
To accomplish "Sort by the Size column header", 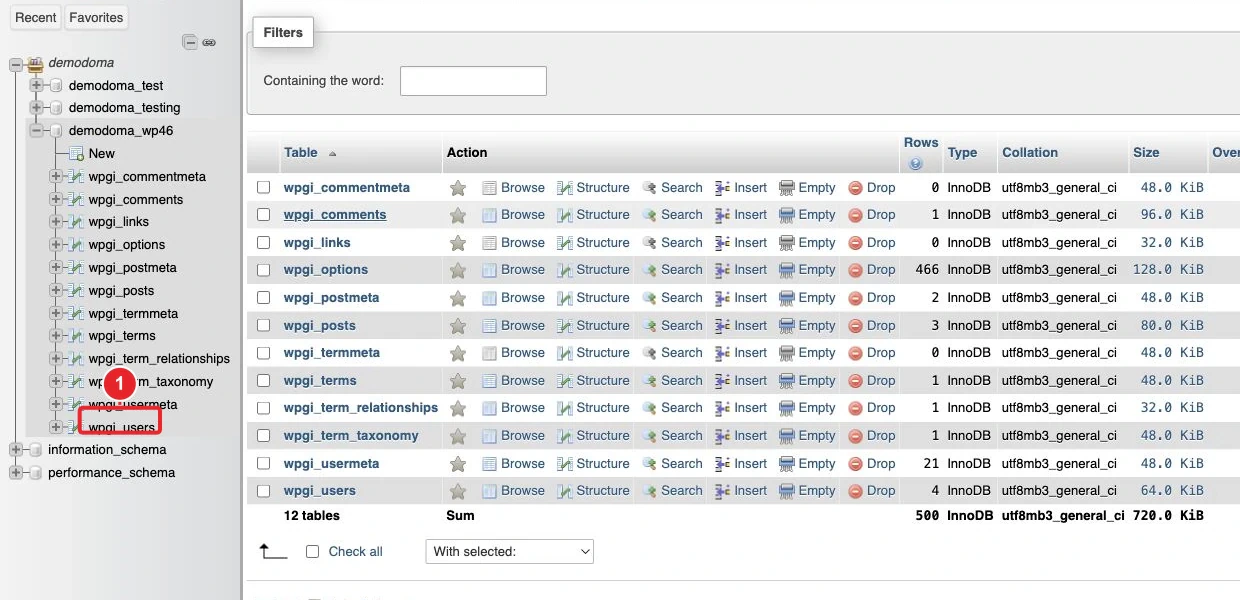I will coord(1146,153).
